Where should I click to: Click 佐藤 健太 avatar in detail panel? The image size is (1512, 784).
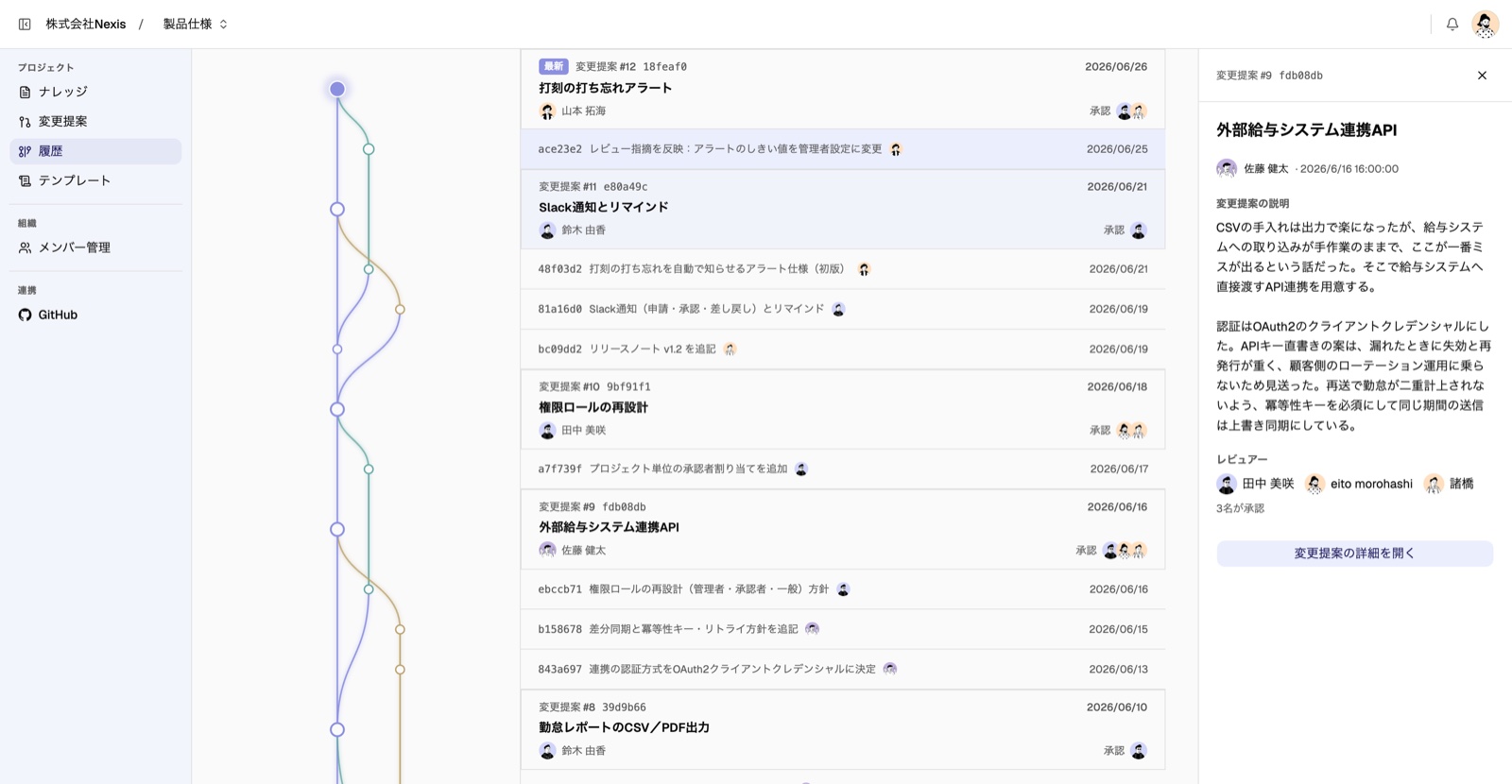(1227, 169)
